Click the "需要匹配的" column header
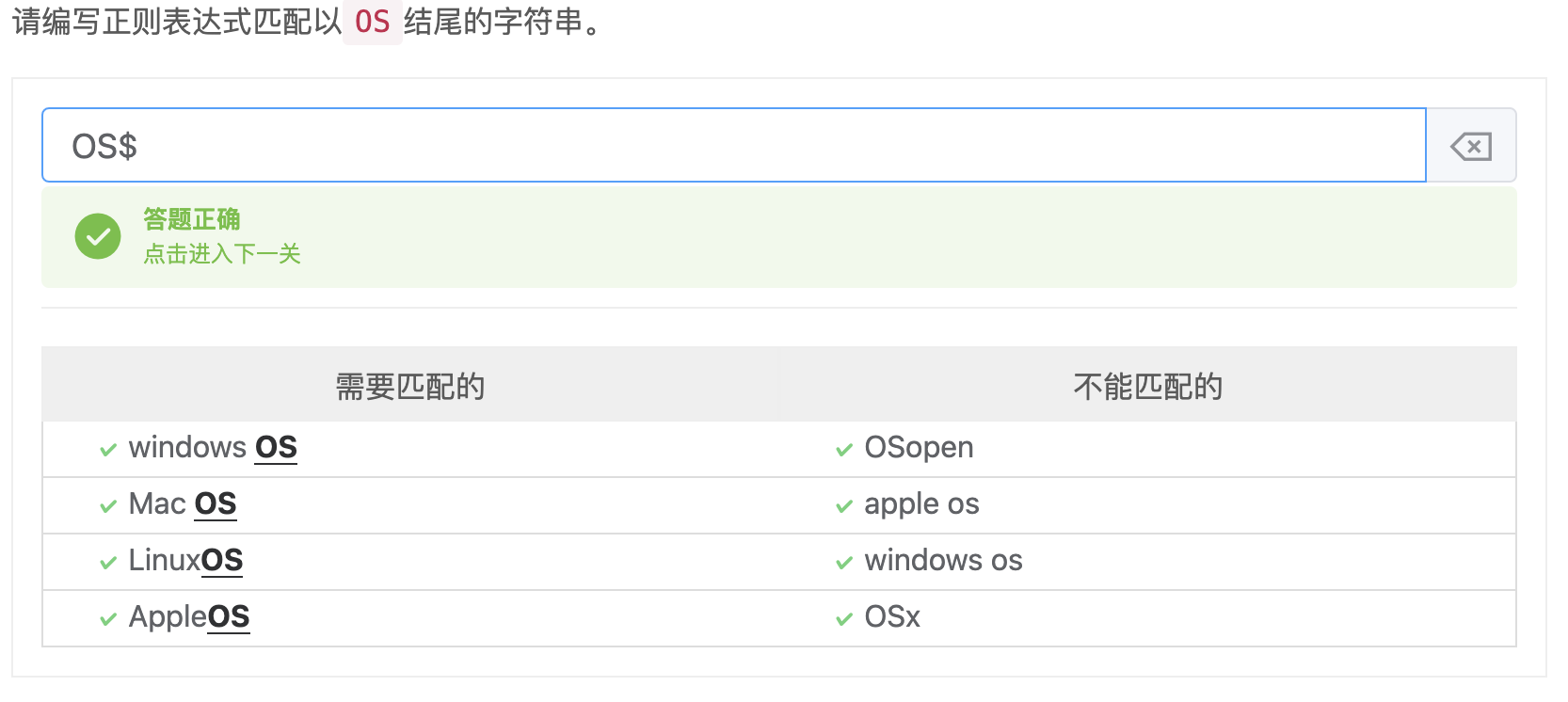The height and width of the screenshot is (702, 1568). coord(410,386)
